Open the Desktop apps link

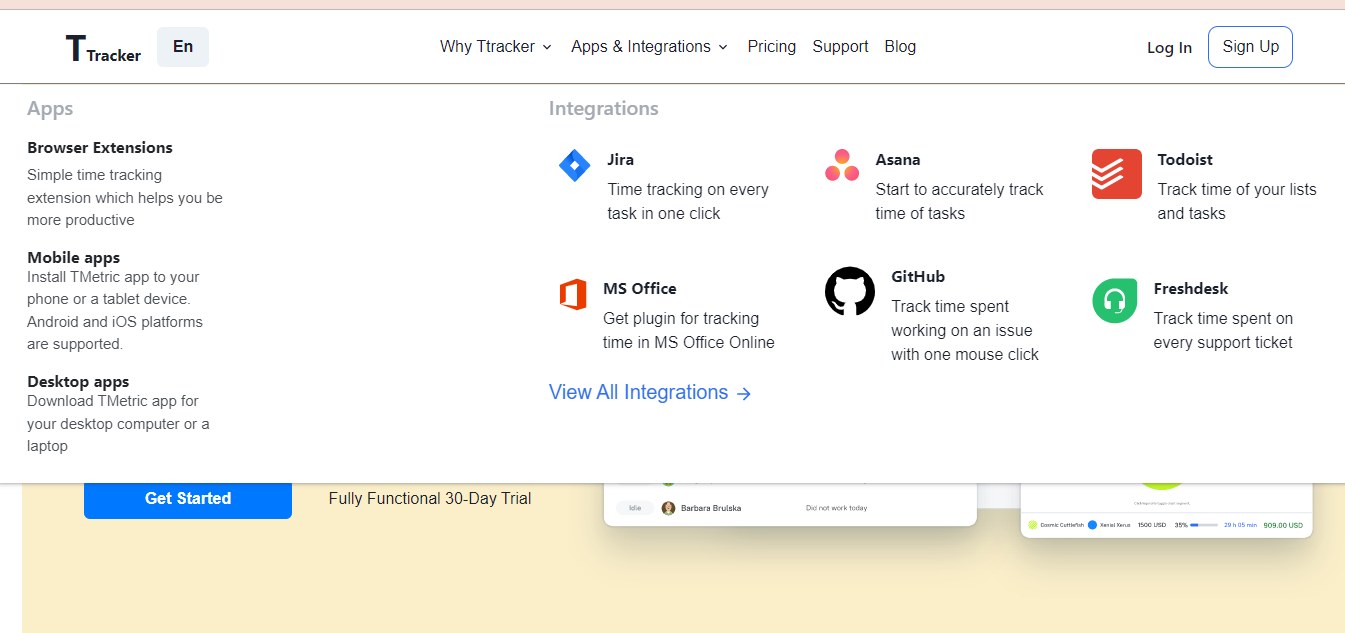tap(78, 382)
